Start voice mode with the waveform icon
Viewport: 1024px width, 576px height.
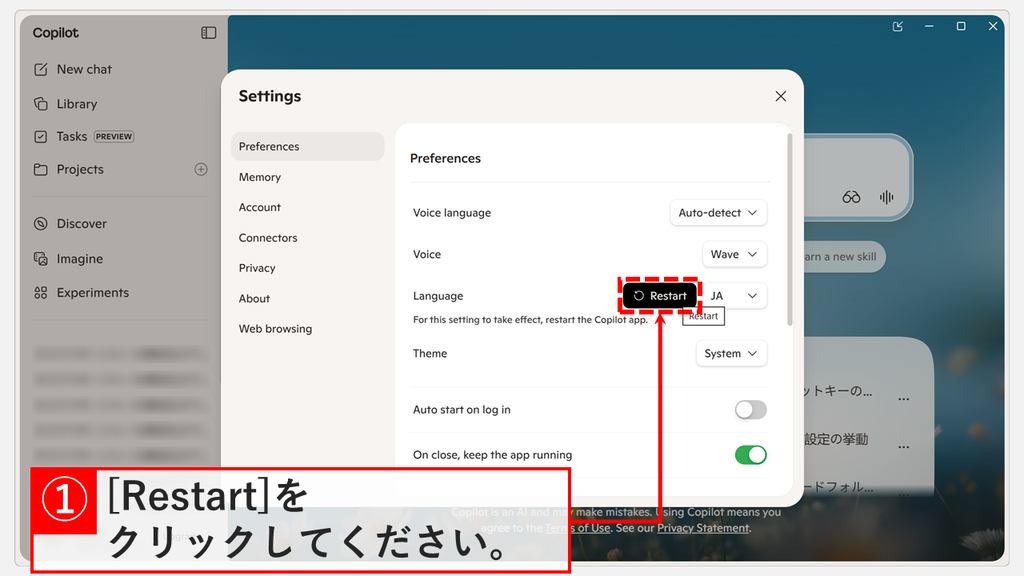[886, 197]
